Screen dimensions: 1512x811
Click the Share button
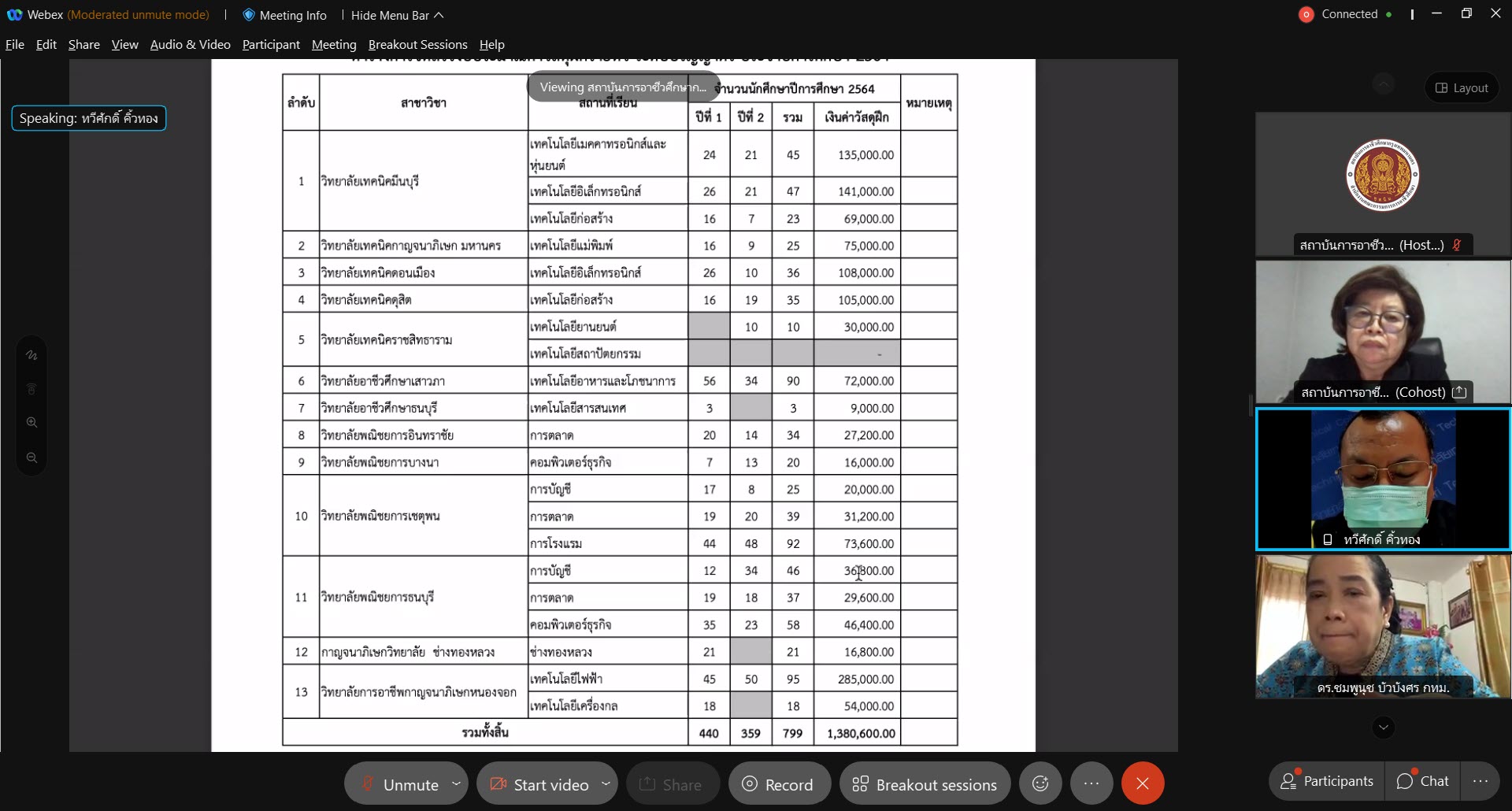(x=671, y=784)
